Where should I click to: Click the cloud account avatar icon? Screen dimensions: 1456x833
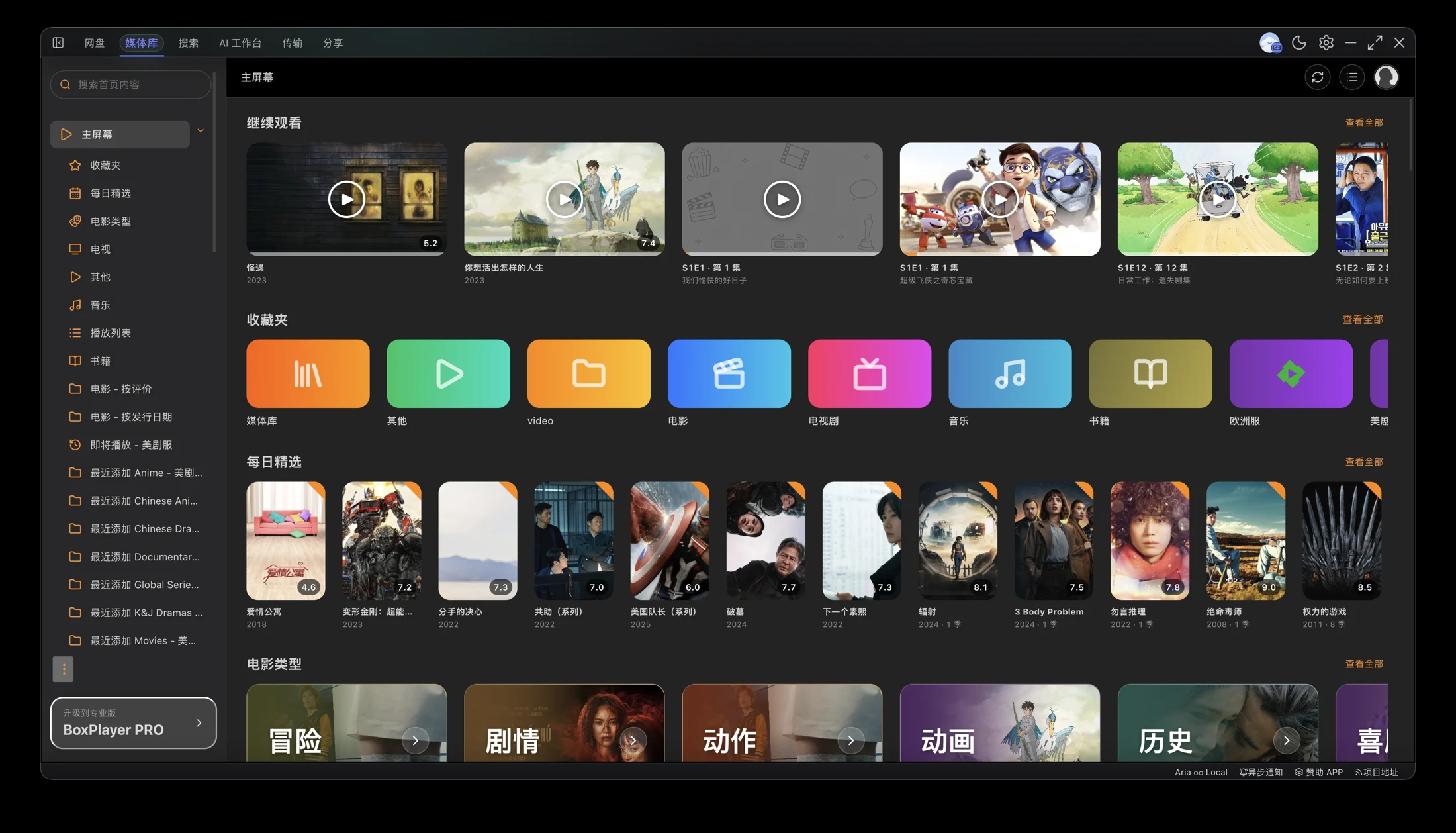1270,43
